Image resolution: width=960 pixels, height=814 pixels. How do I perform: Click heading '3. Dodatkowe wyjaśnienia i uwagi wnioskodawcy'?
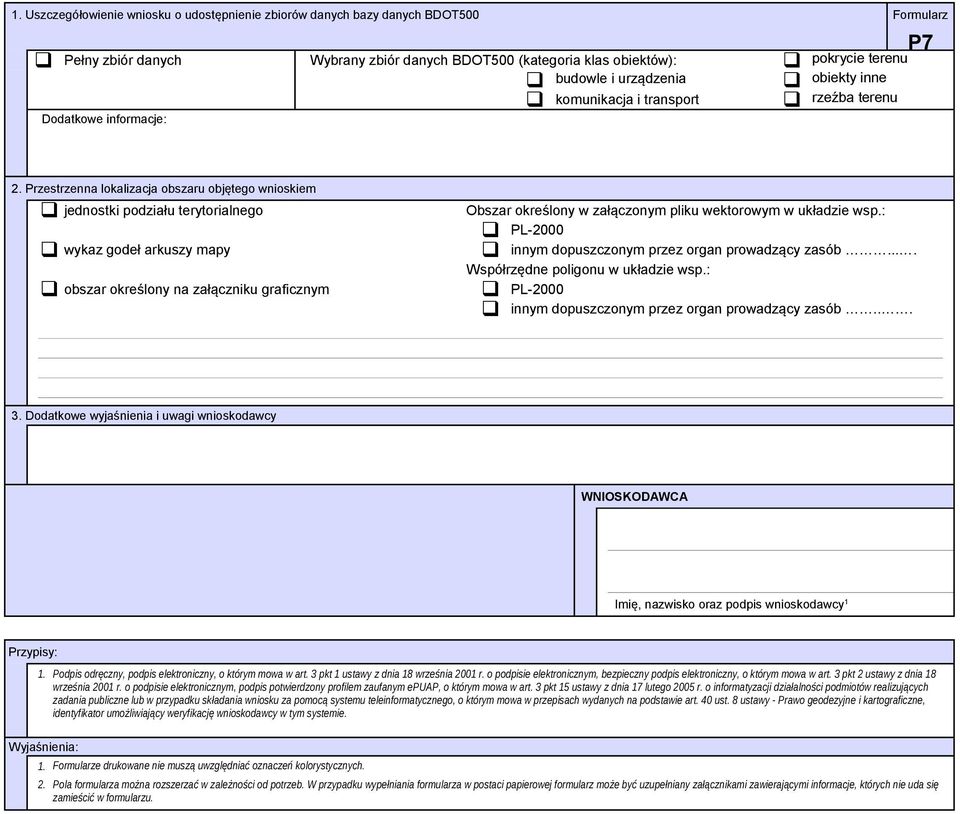[144, 416]
